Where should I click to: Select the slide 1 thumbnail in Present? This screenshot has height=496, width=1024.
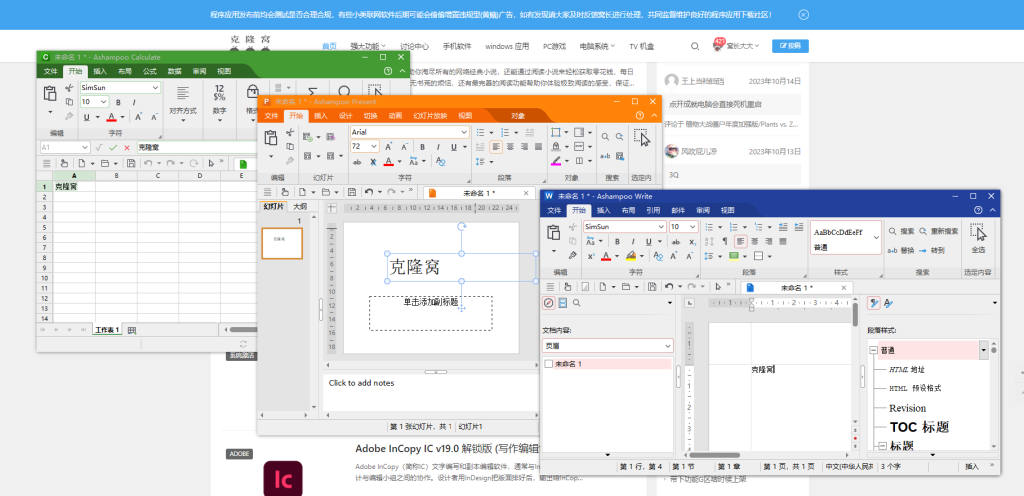coord(282,243)
